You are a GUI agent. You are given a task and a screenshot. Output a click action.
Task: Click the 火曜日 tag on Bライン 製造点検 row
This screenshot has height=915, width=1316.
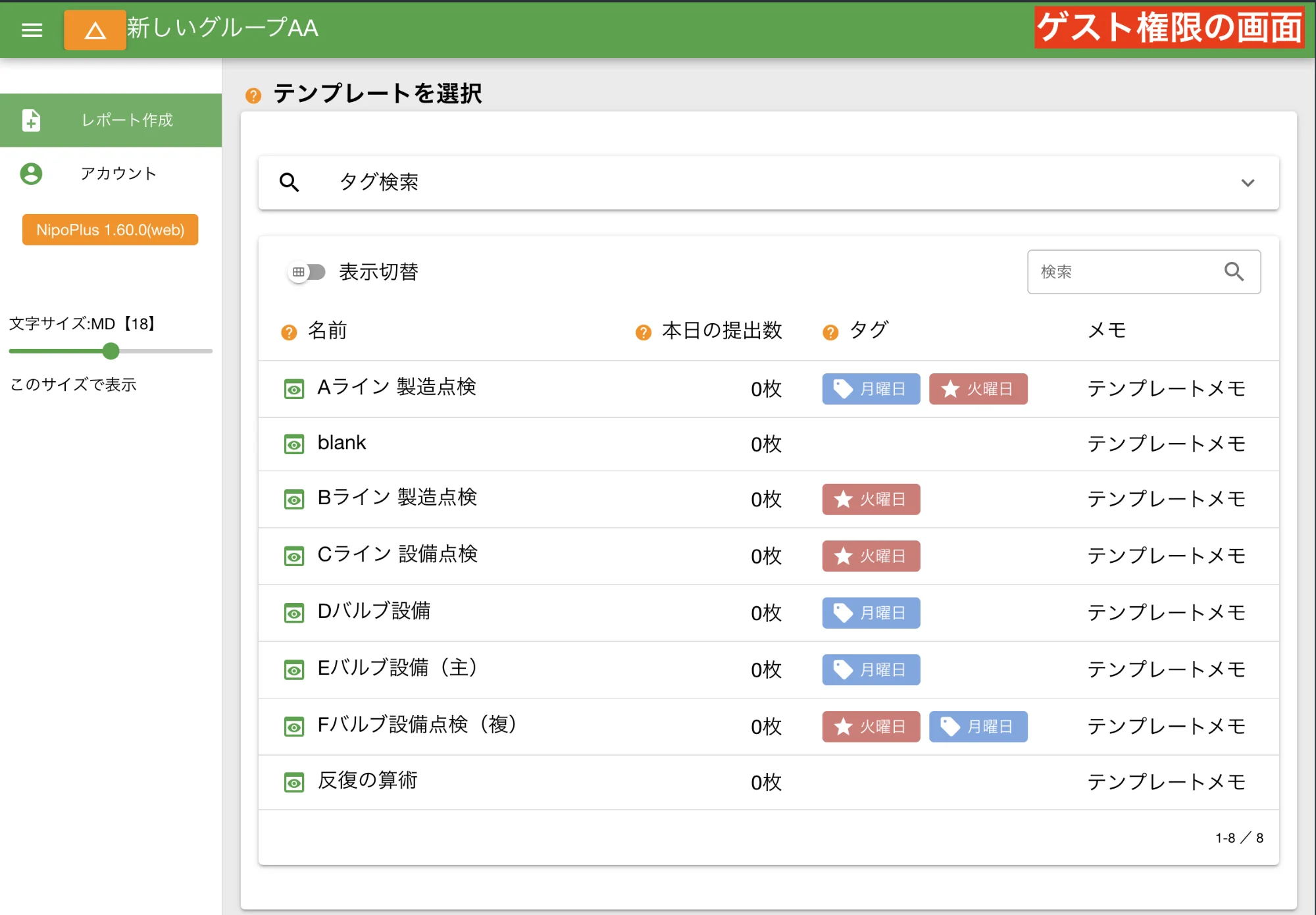pos(871,500)
